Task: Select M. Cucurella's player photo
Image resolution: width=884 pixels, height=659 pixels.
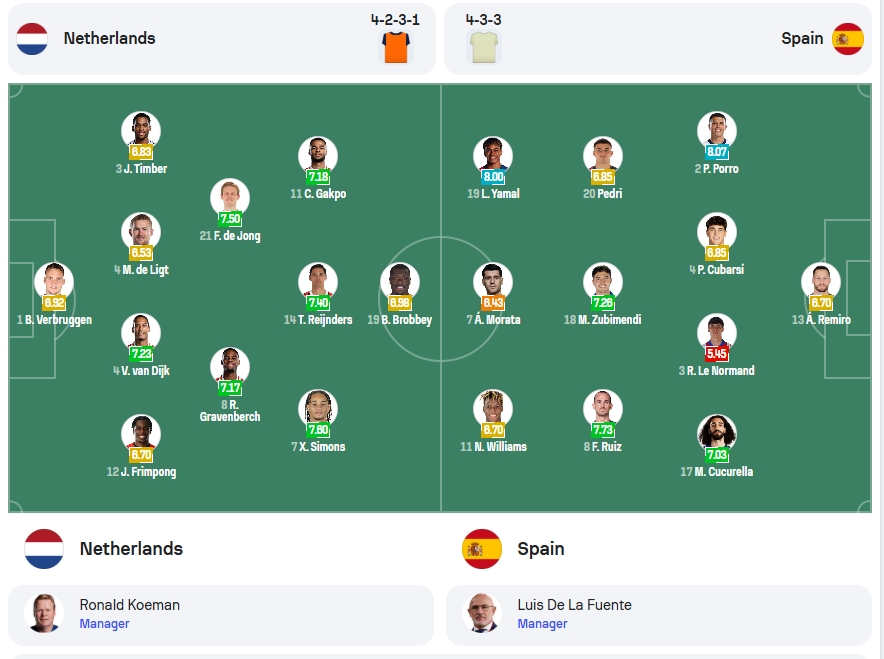Action: tap(717, 434)
